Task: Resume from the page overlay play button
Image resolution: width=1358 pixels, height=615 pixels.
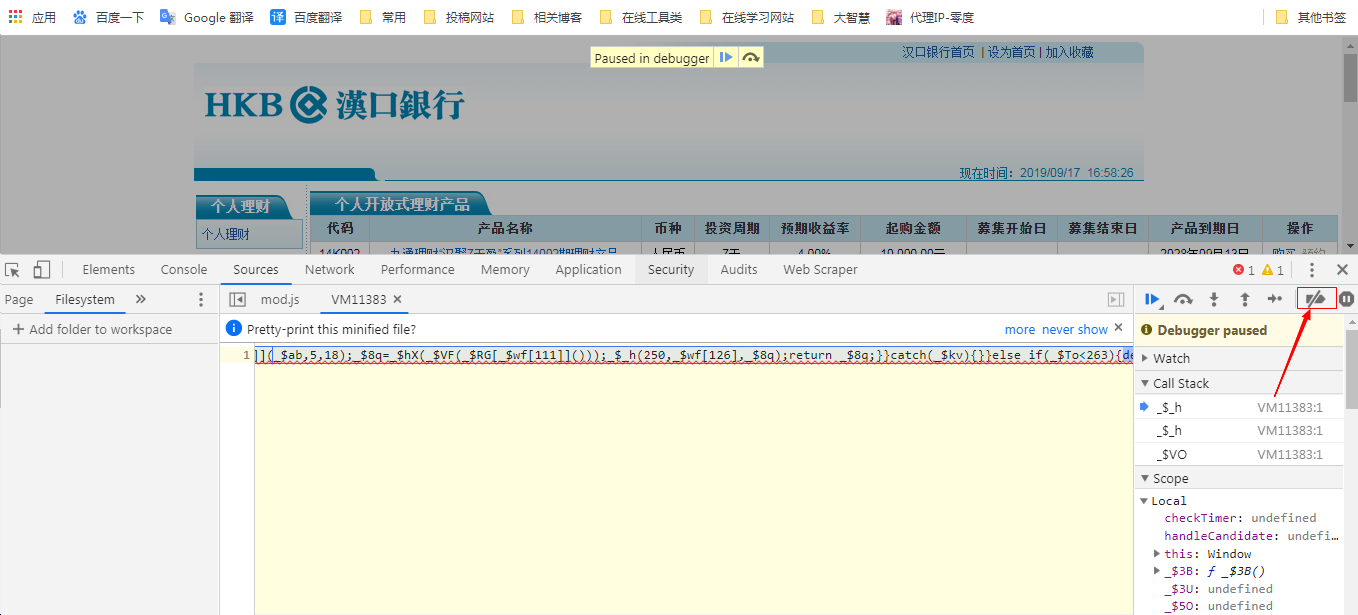Action: [726, 58]
